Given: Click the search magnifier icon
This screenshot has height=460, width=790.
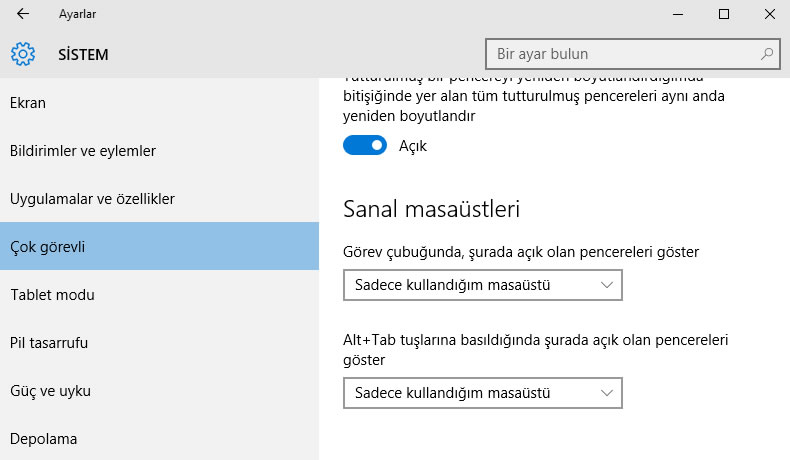Looking at the screenshot, I should pyautogui.click(x=767, y=53).
